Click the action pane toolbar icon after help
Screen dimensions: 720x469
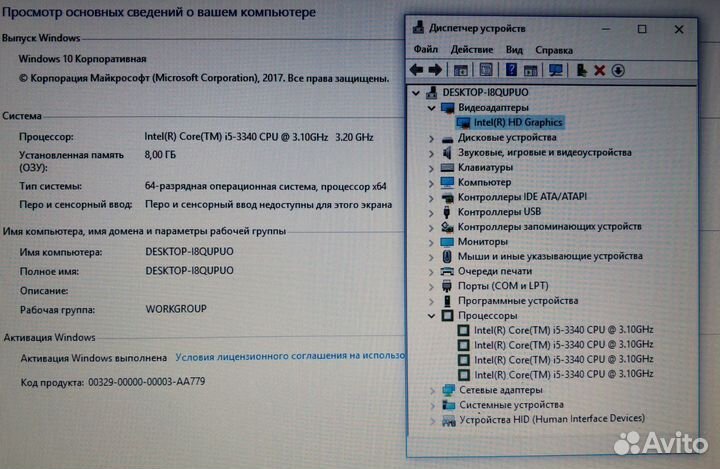coord(531,70)
